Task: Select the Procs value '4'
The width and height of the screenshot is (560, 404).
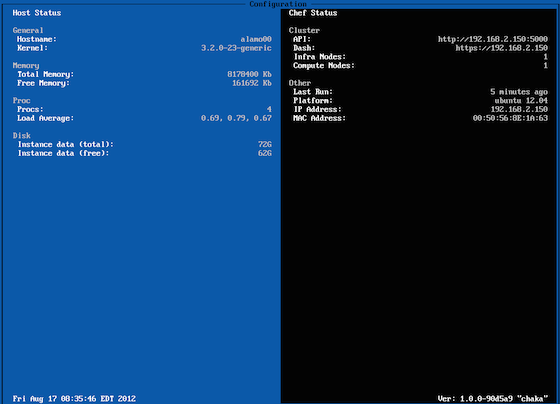Action: [x=269, y=109]
